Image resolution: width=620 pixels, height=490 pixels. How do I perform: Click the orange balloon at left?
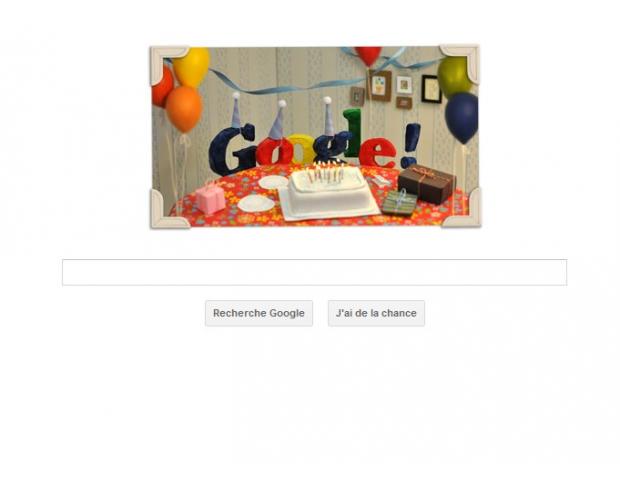tap(183, 108)
